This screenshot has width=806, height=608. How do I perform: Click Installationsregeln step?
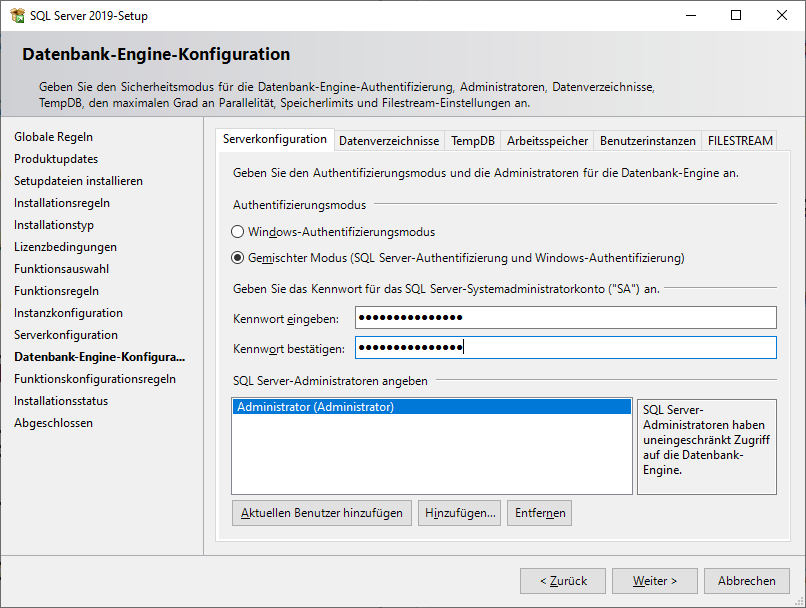click(x=62, y=203)
